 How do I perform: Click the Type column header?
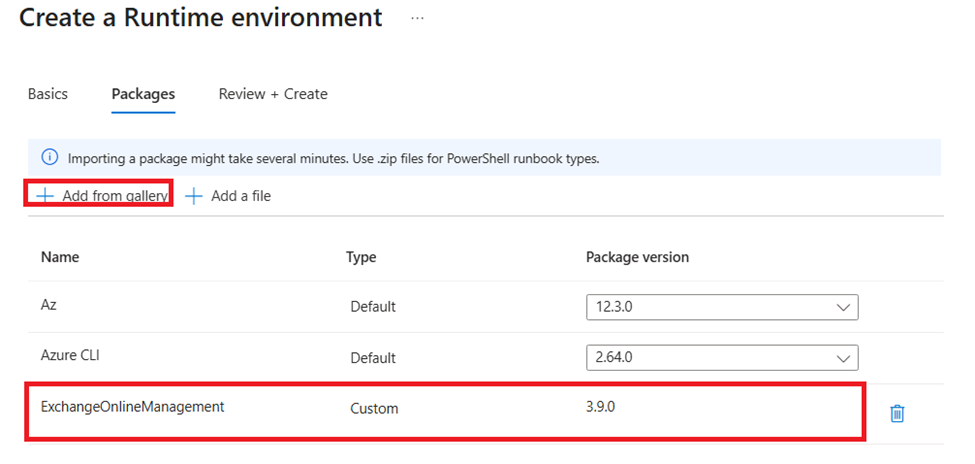[361, 257]
